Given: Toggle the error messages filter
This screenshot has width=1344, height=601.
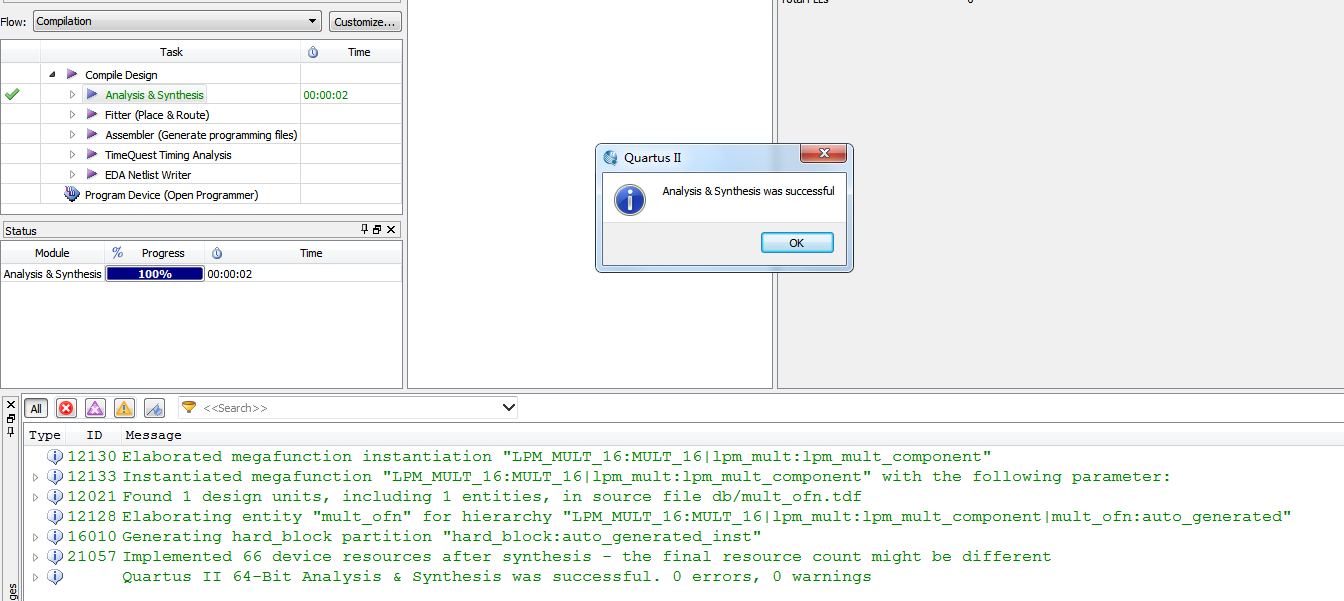Looking at the screenshot, I should click(66, 408).
